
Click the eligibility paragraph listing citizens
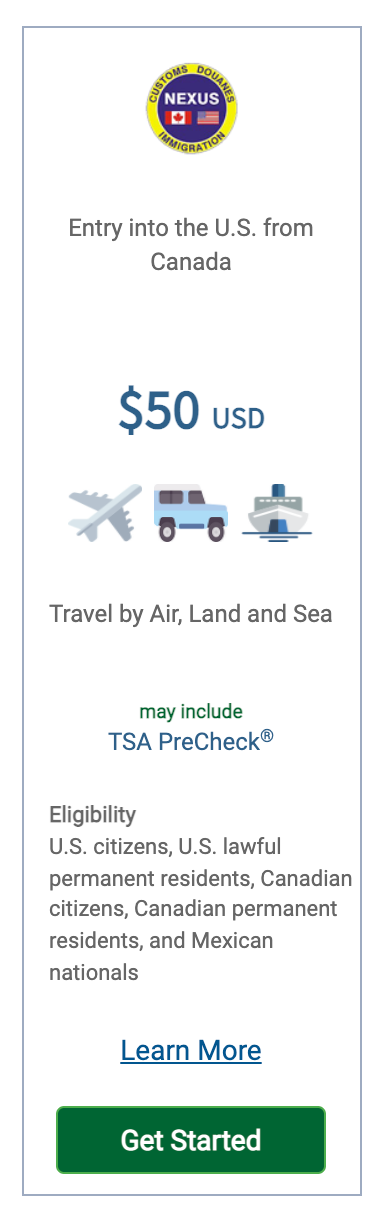200,909
